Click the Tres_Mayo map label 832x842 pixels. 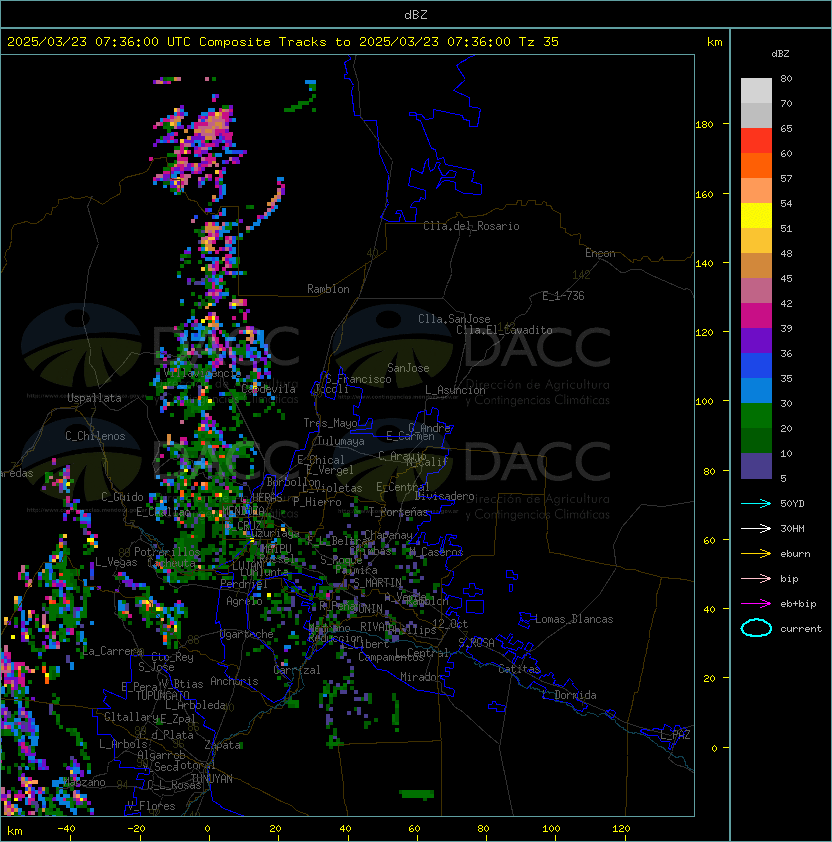point(330,423)
